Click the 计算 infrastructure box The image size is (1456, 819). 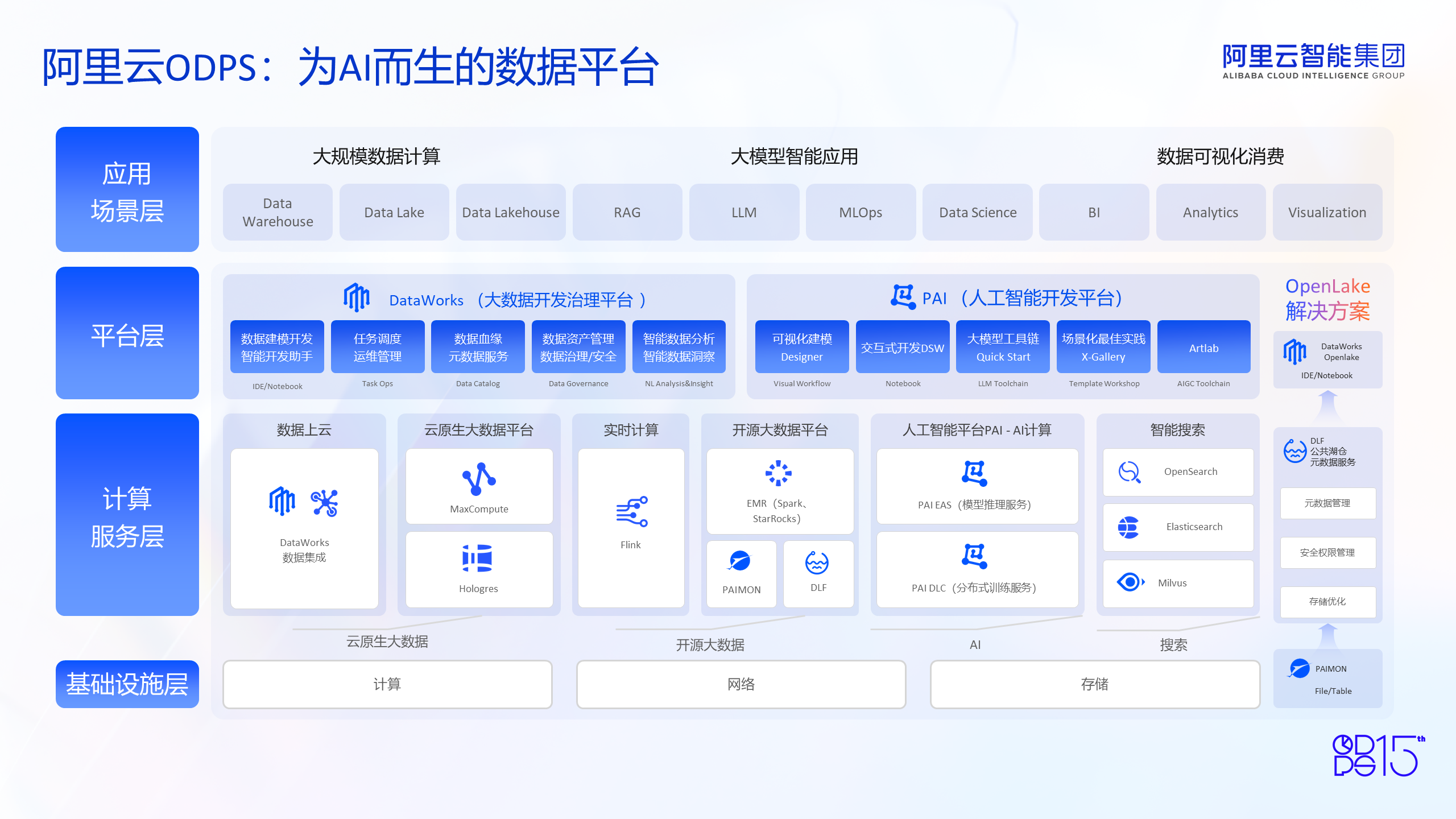click(387, 684)
